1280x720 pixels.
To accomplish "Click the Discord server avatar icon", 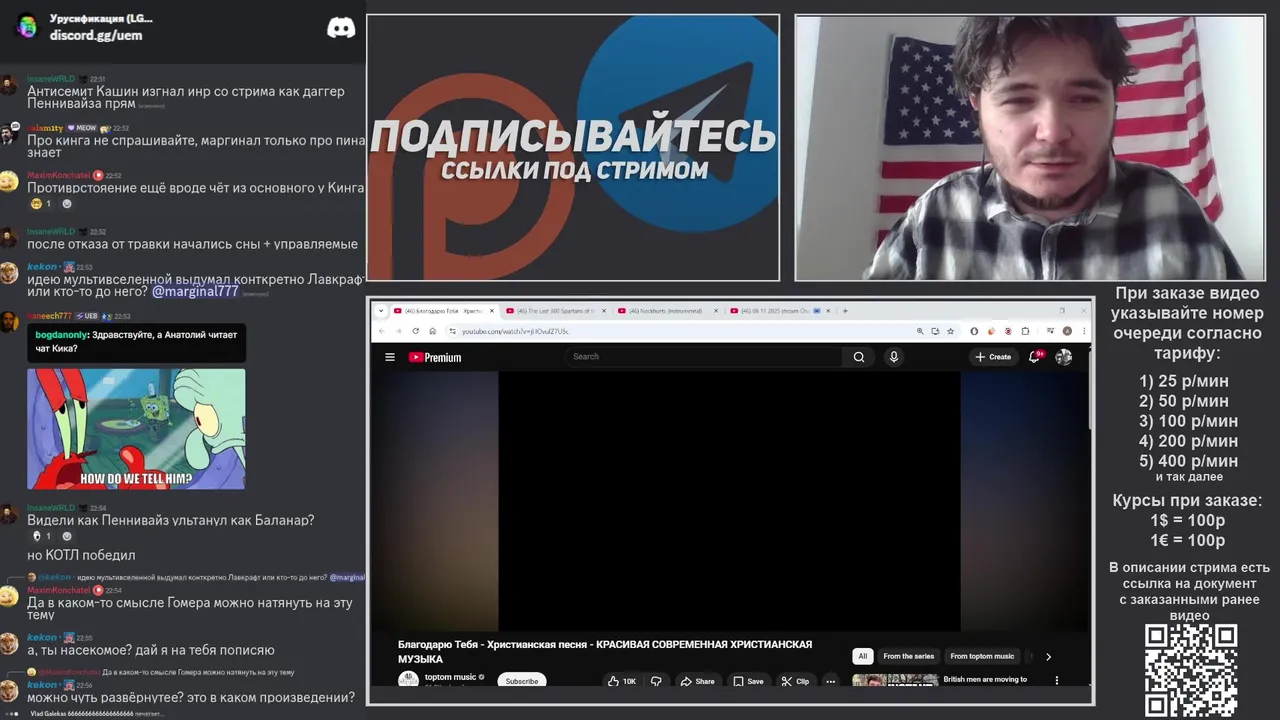I will click(27, 26).
